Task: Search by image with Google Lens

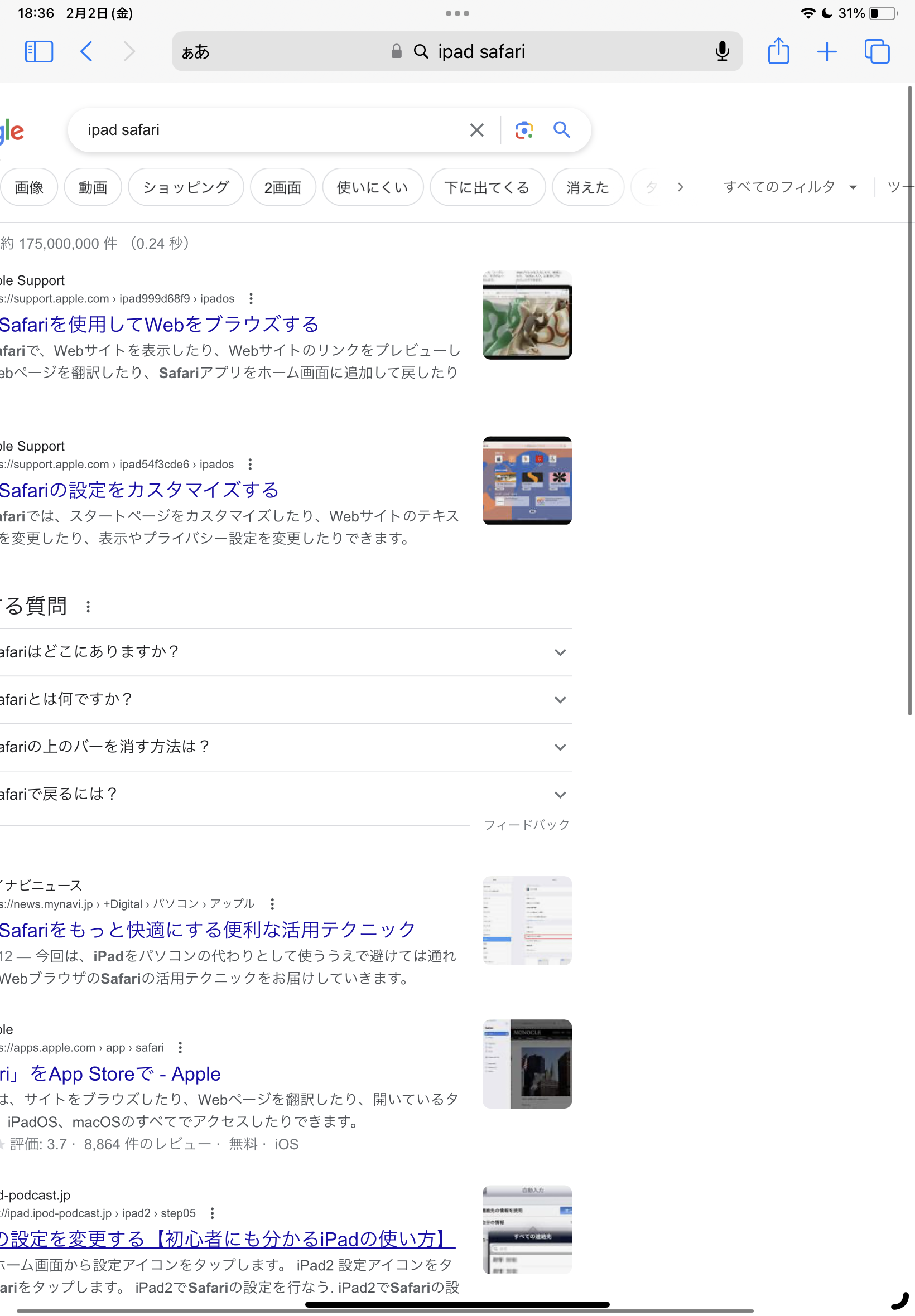Action: [x=524, y=130]
